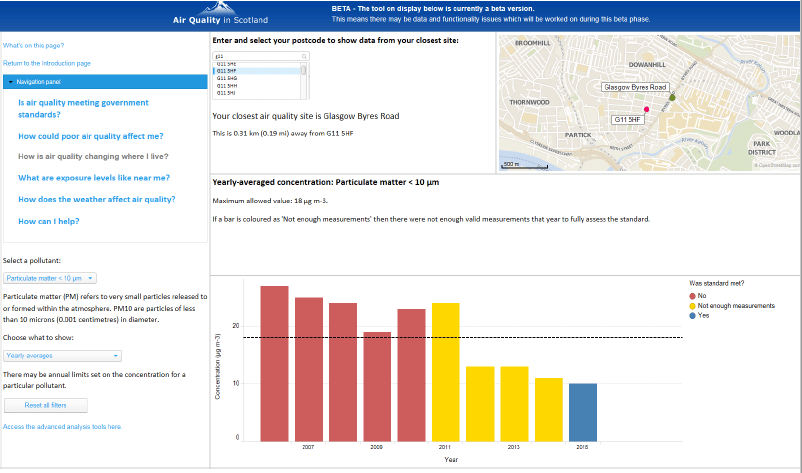This screenshot has height=473, width=802.
Task: Click the search magnifier in postcode box
Action: click(x=304, y=56)
